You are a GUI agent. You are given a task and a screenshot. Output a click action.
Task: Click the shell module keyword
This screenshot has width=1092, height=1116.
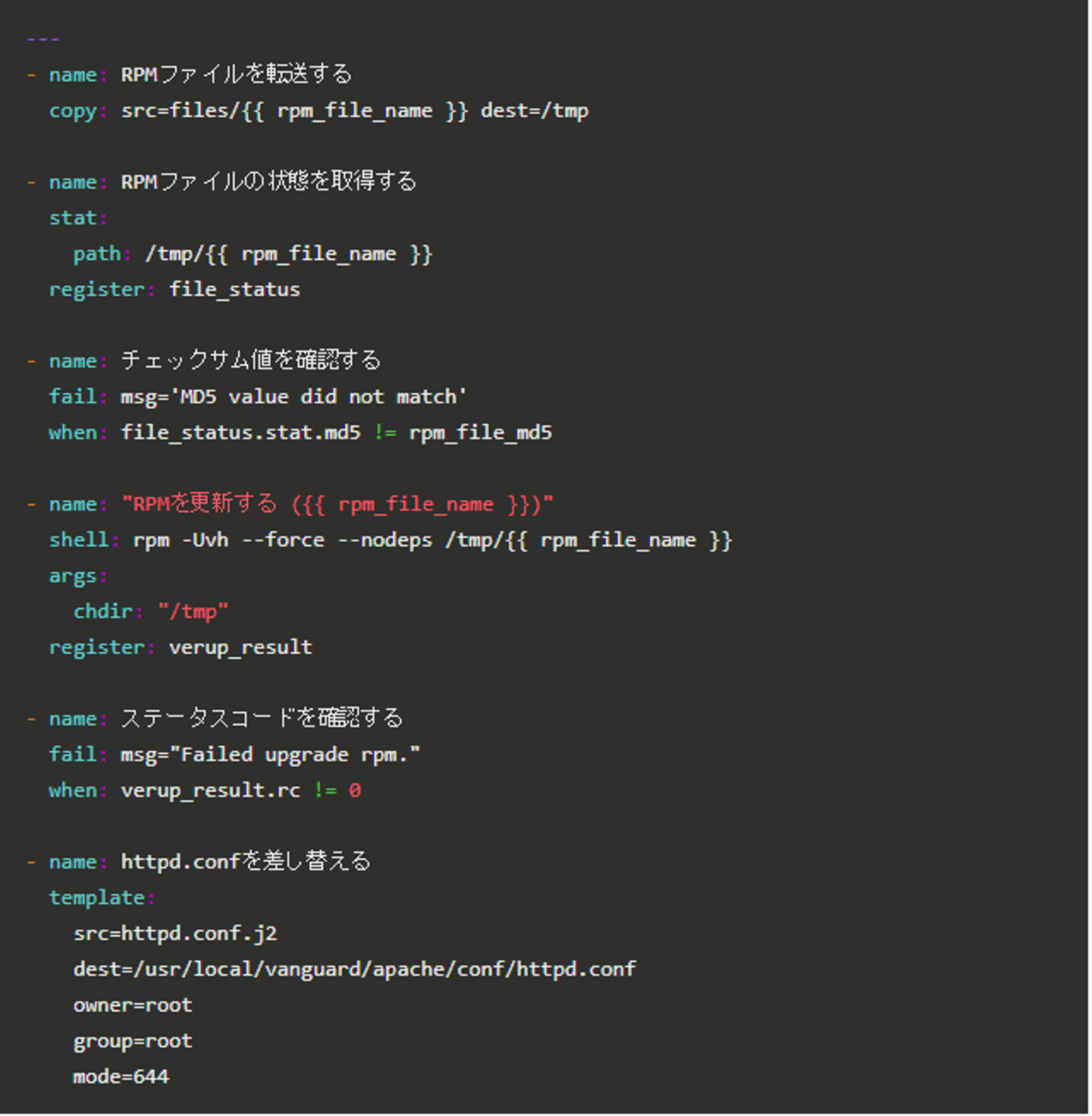[79, 540]
